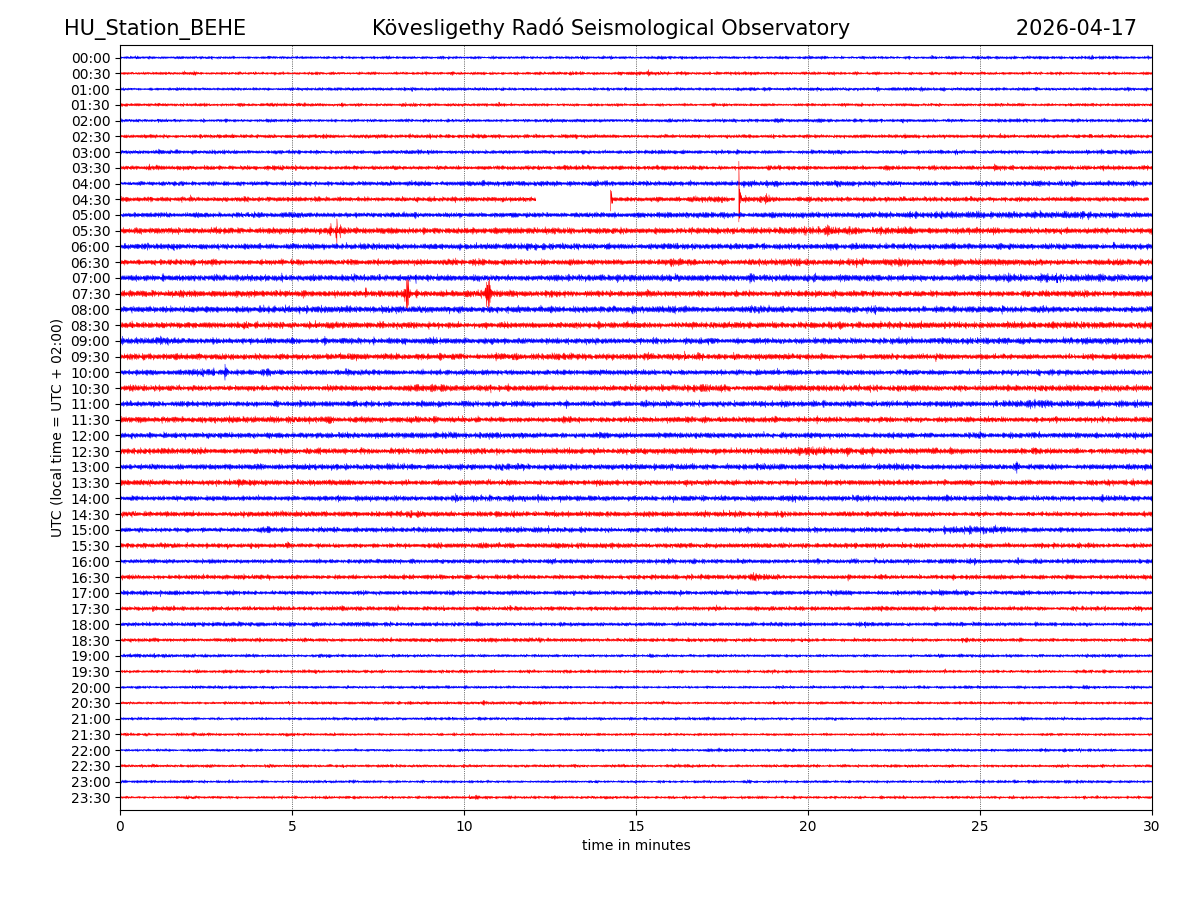Select the 23:30 time label on y-axis
This screenshot has width=1200, height=900.
(90, 798)
